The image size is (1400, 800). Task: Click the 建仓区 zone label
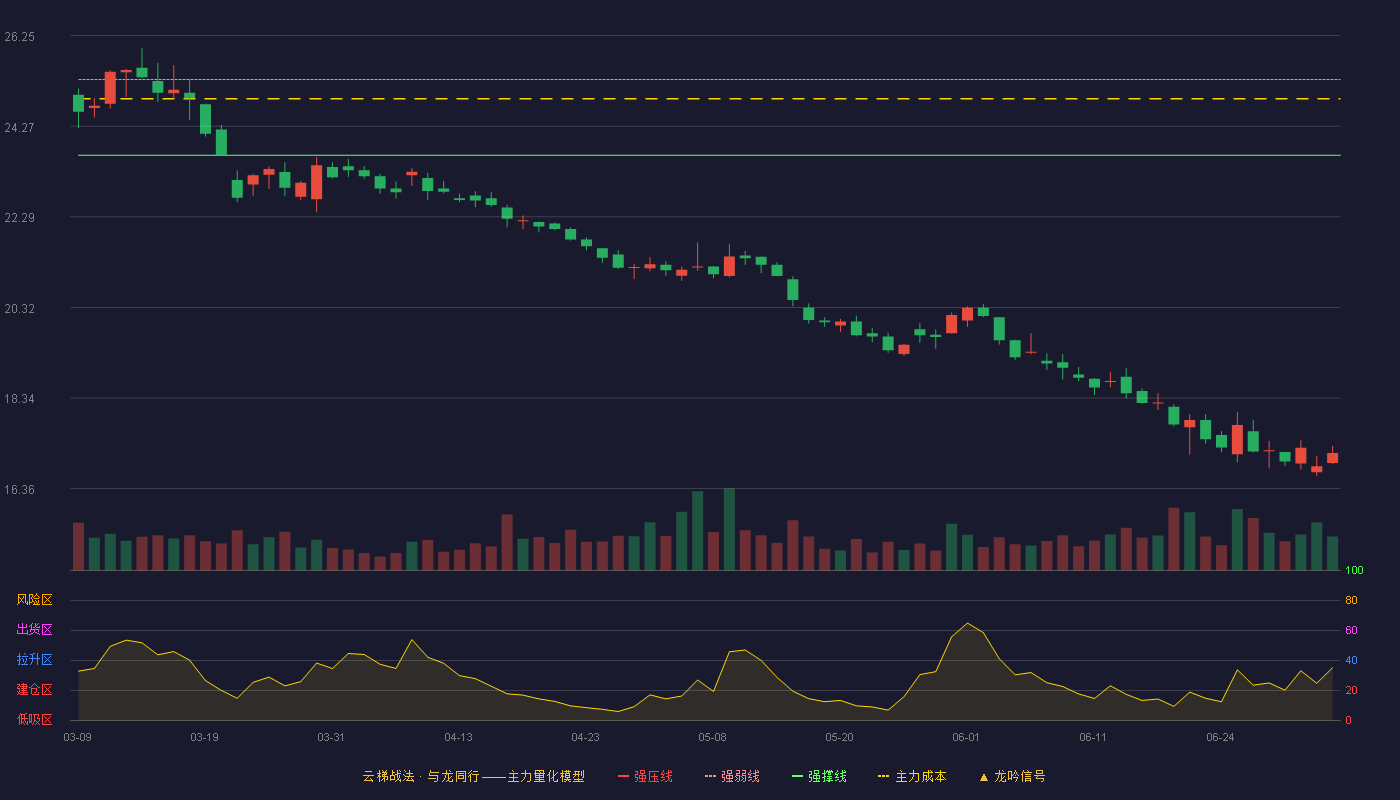(x=34, y=690)
